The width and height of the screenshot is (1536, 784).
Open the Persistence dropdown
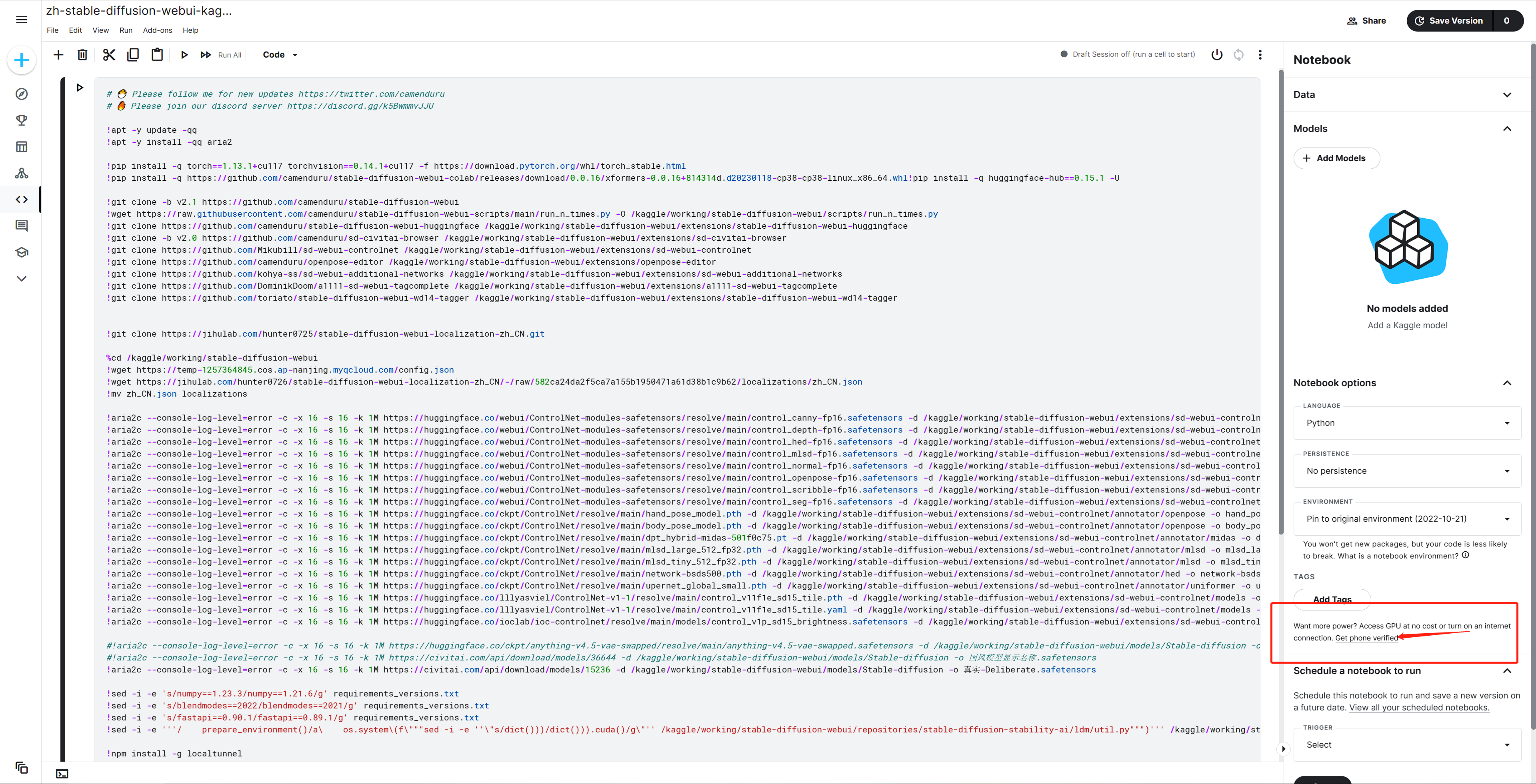click(x=1407, y=471)
